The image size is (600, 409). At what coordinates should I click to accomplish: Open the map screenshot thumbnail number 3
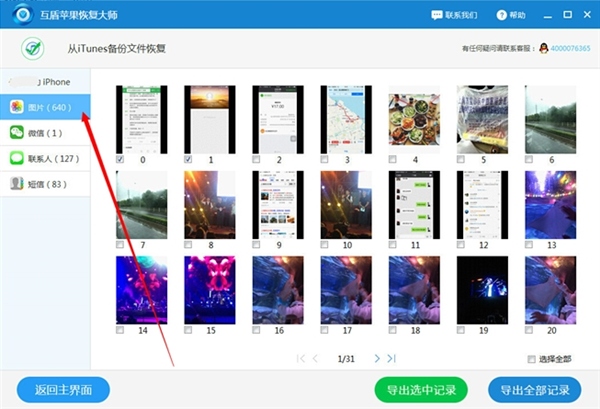pos(346,119)
